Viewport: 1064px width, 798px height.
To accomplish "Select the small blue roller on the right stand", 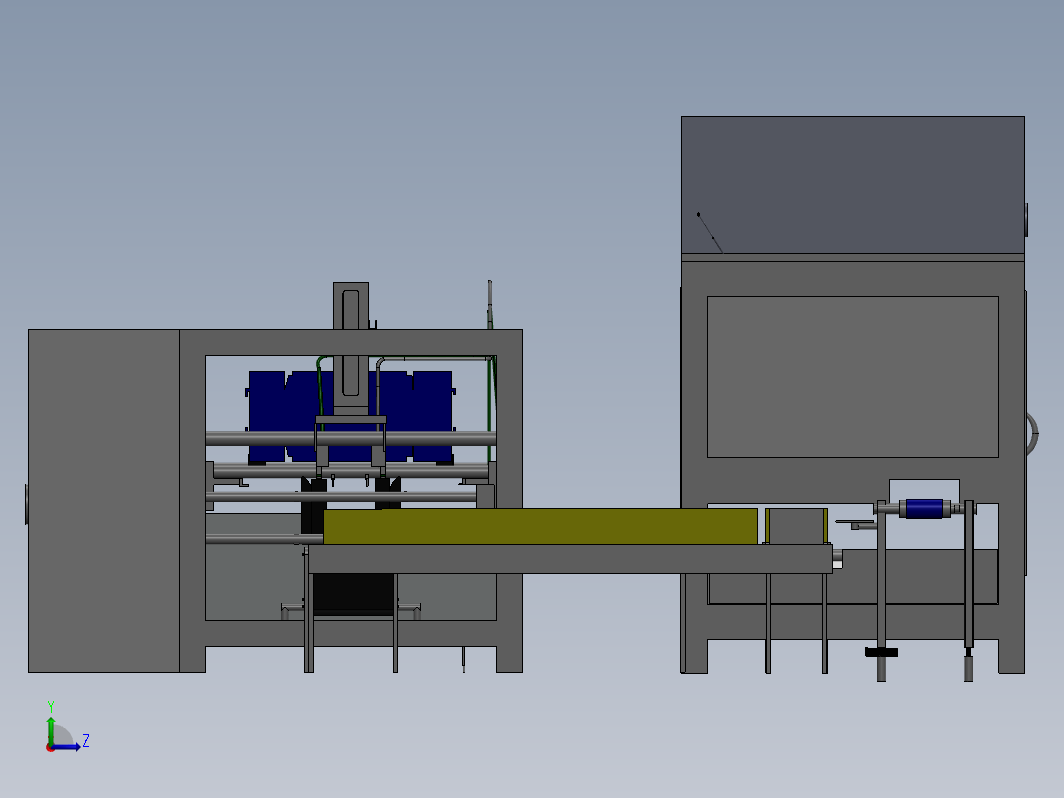I will [924, 509].
